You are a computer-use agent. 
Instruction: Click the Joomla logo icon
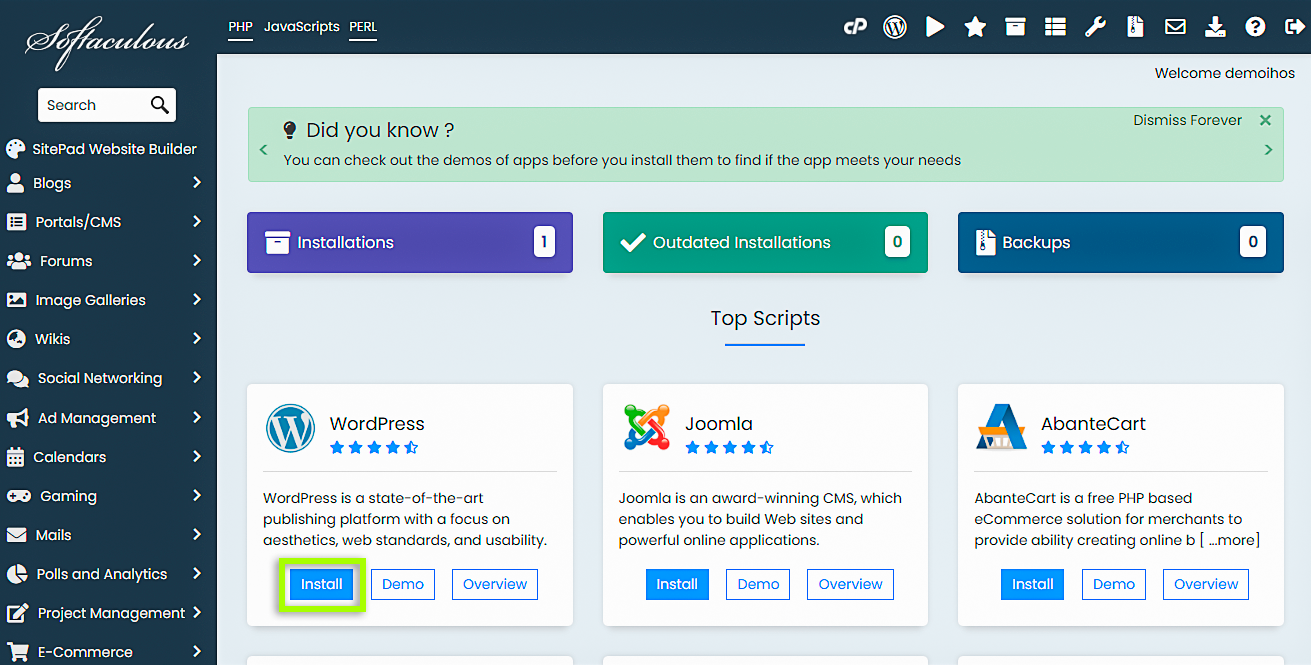[x=646, y=428]
